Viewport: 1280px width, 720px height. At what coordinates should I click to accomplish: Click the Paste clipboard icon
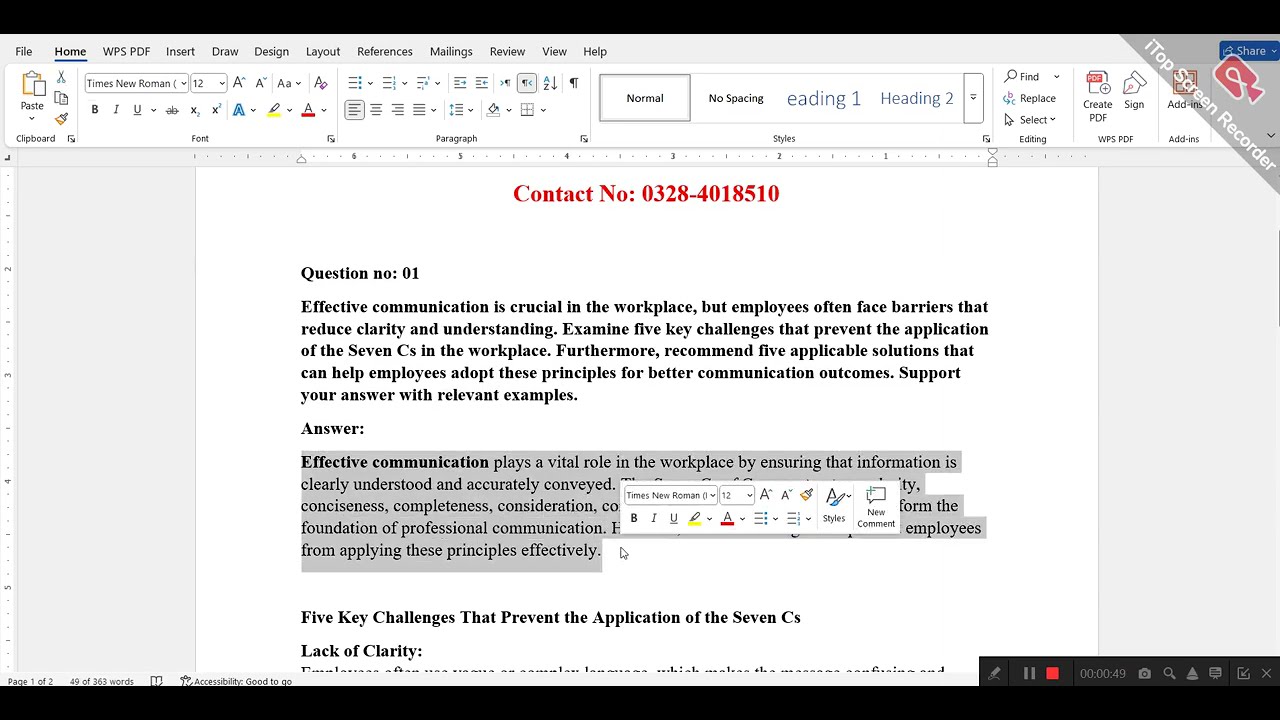pyautogui.click(x=32, y=84)
